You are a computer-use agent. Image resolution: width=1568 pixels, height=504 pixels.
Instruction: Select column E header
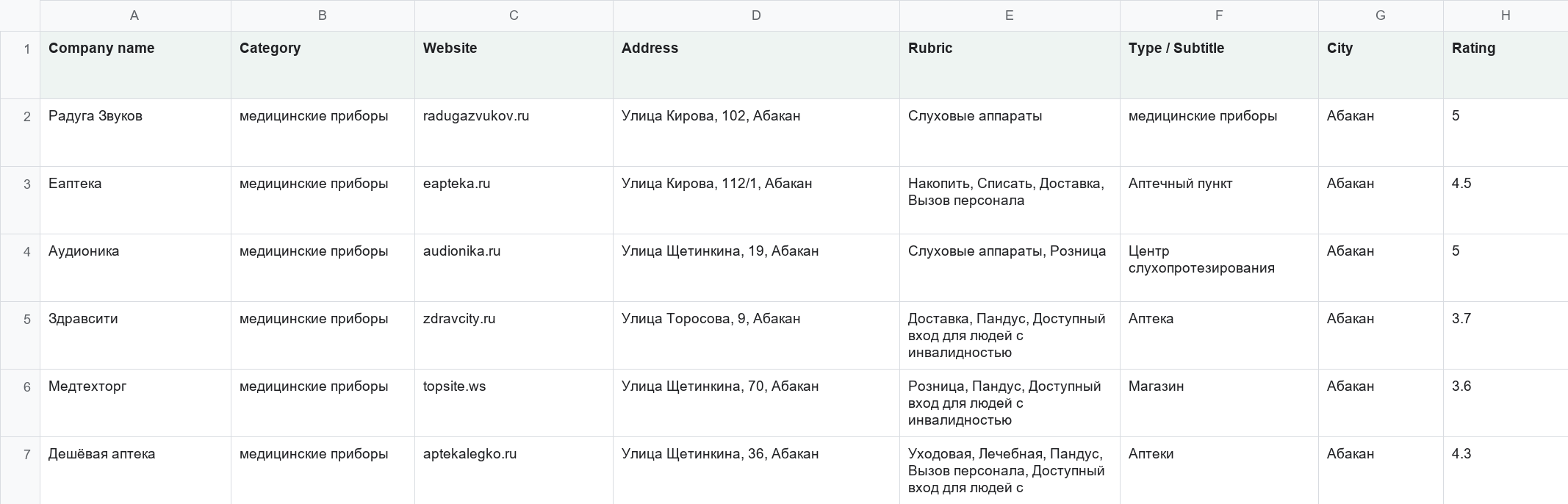coord(1010,15)
